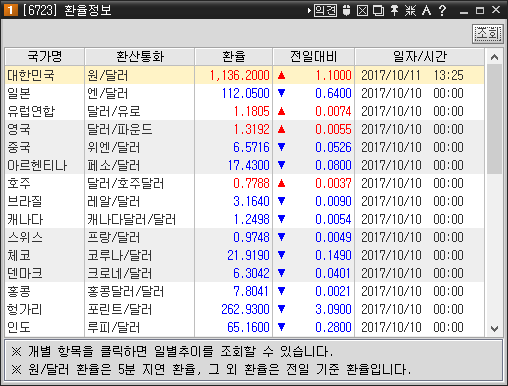
Task: Click the orange number 1 window icon
Action: (x=10, y=10)
